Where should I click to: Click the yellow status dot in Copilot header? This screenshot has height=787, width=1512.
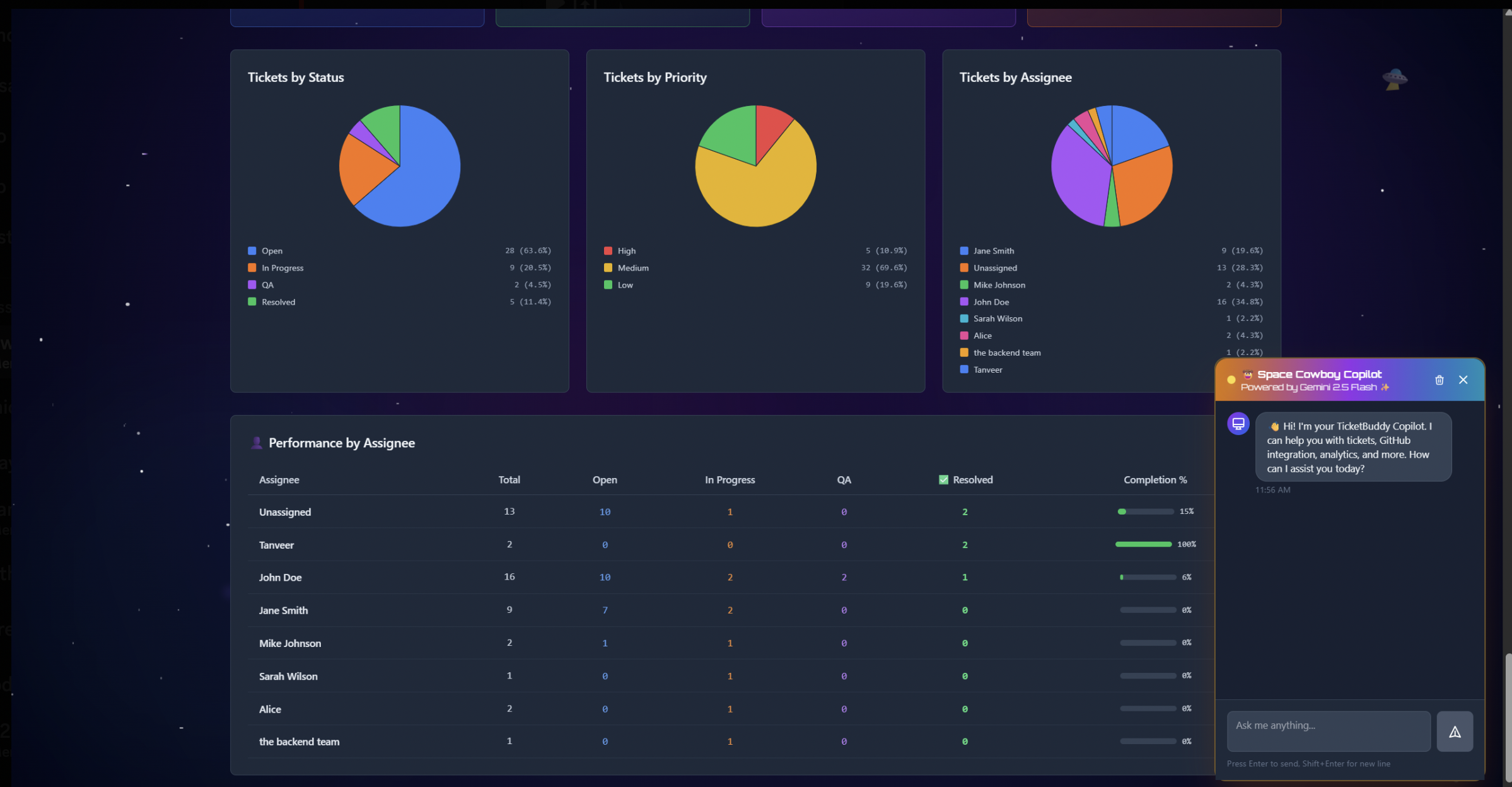1231,380
